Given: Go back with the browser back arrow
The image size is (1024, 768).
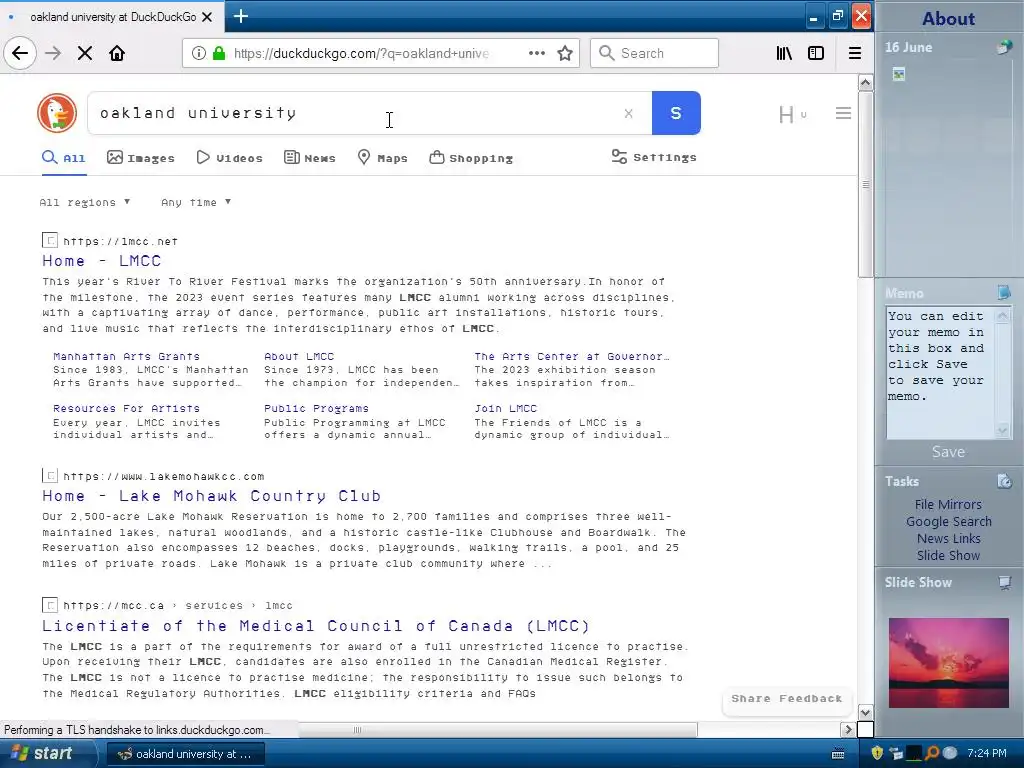Looking at the screenshot, I should click(20, 53).
